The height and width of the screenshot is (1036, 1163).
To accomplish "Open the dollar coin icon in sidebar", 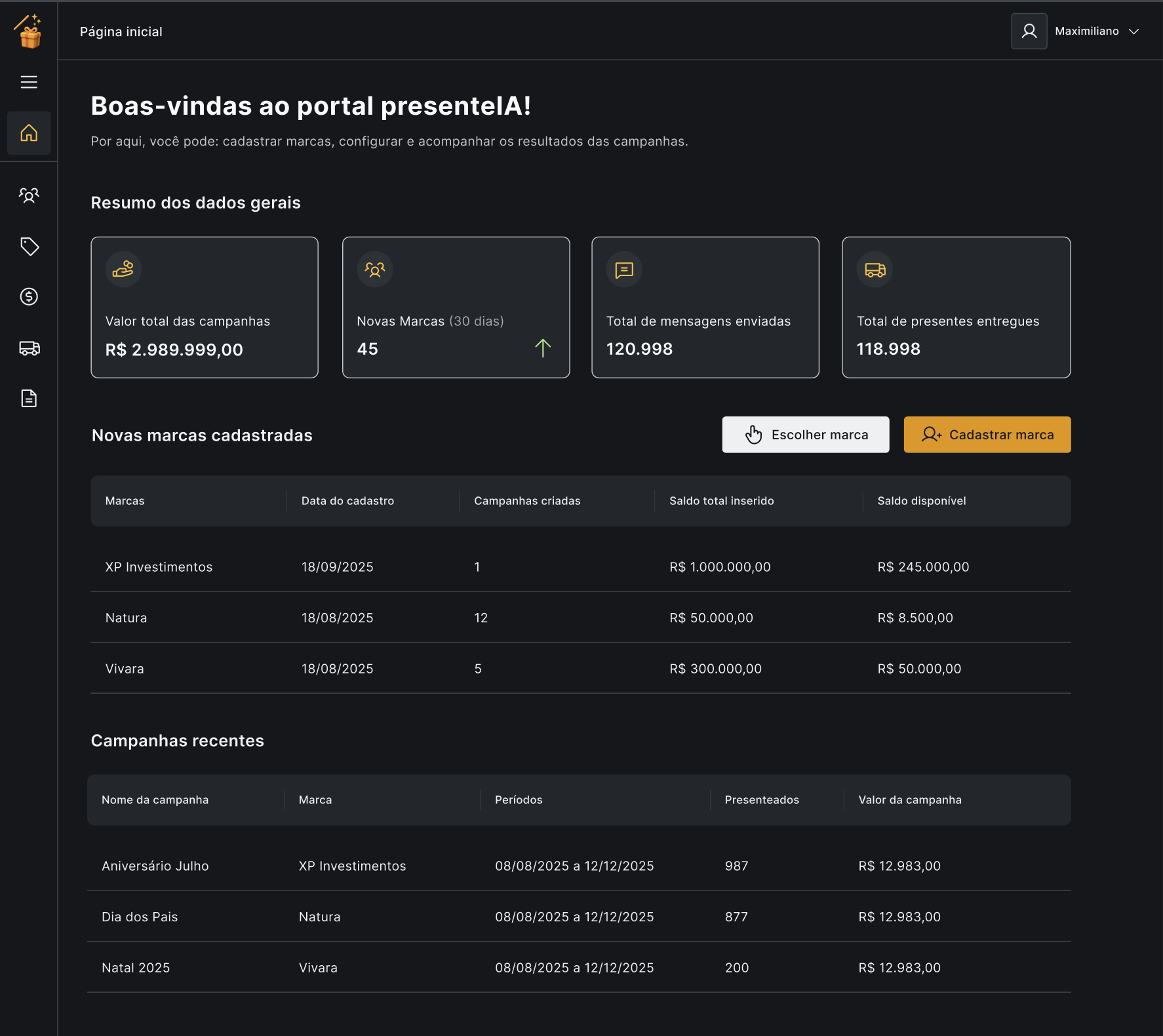I will coord(29,297).
